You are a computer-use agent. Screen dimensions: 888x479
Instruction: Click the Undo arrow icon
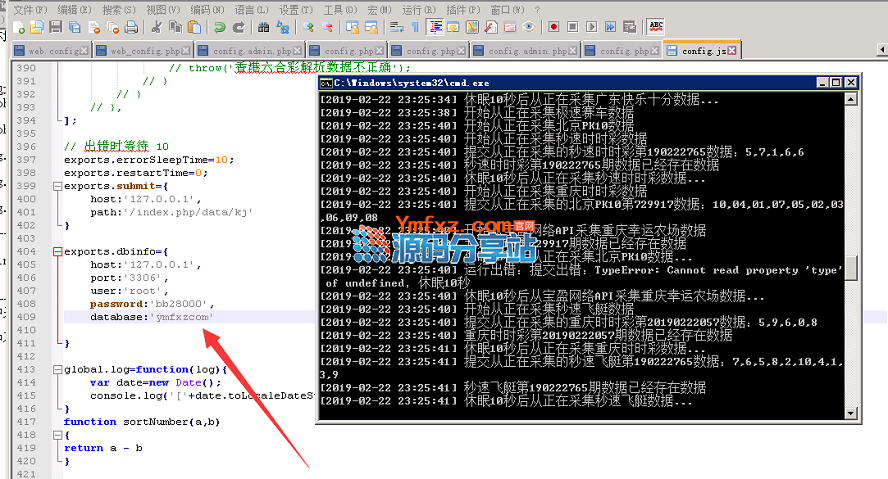click(219, 27)
